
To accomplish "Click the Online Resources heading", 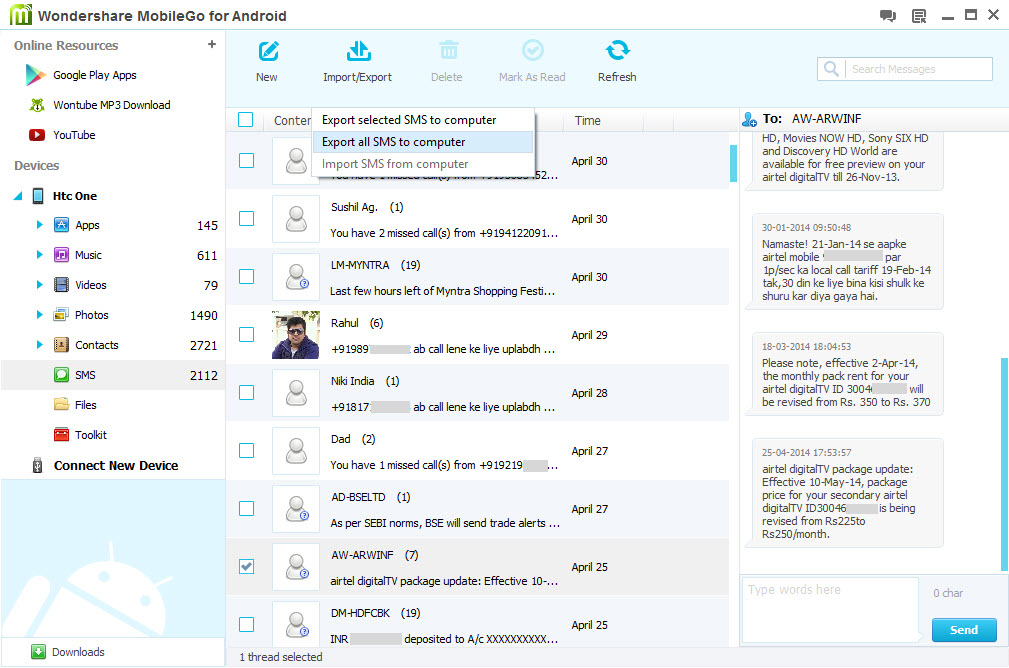I will point(66,46).
